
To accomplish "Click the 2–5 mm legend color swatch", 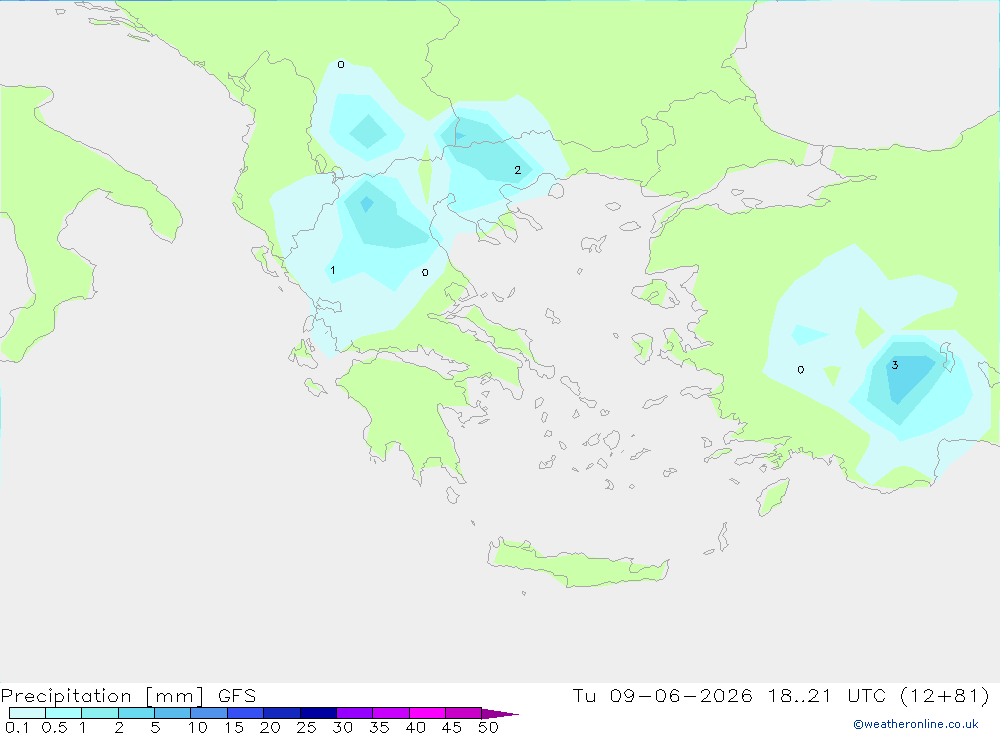I will (x=136, y=713).
